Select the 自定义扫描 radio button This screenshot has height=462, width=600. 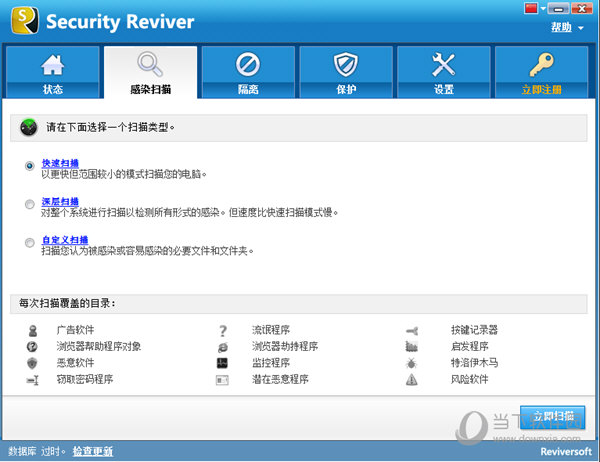click(x=29, y=243)
